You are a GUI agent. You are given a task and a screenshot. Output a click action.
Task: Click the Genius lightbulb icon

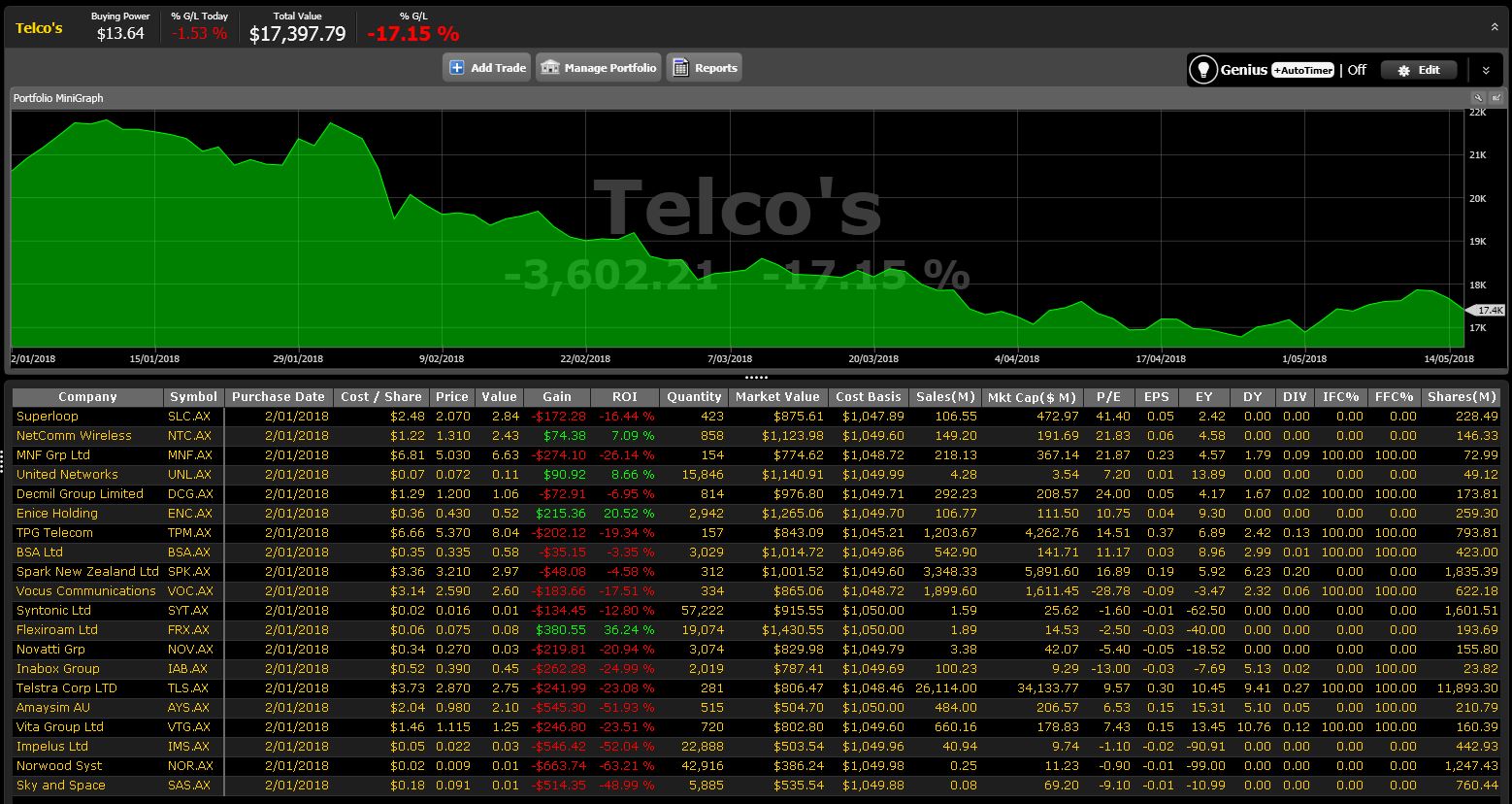point(1203,70)
